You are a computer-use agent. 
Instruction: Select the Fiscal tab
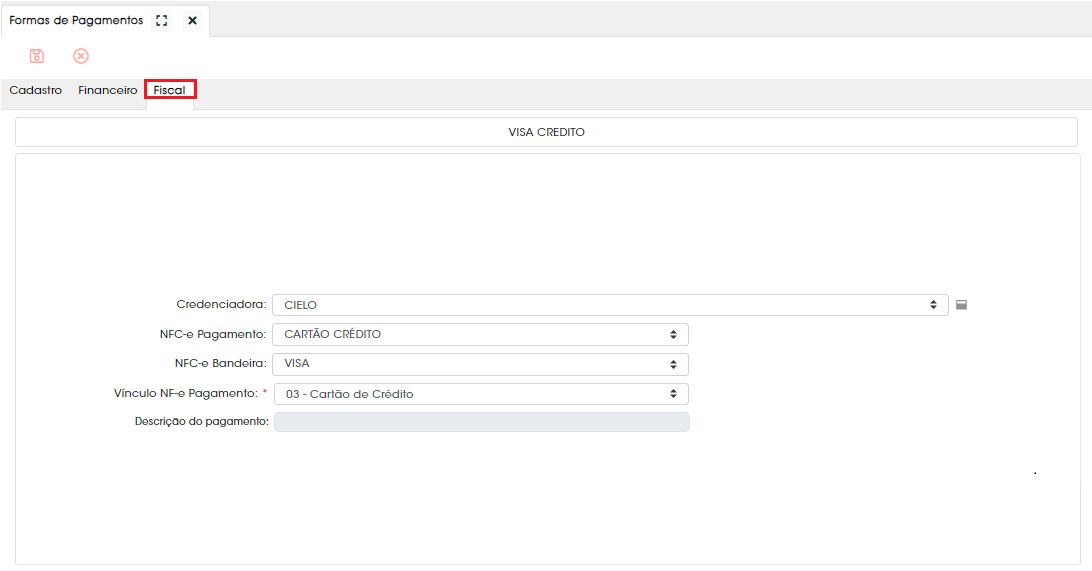[170, 90]
